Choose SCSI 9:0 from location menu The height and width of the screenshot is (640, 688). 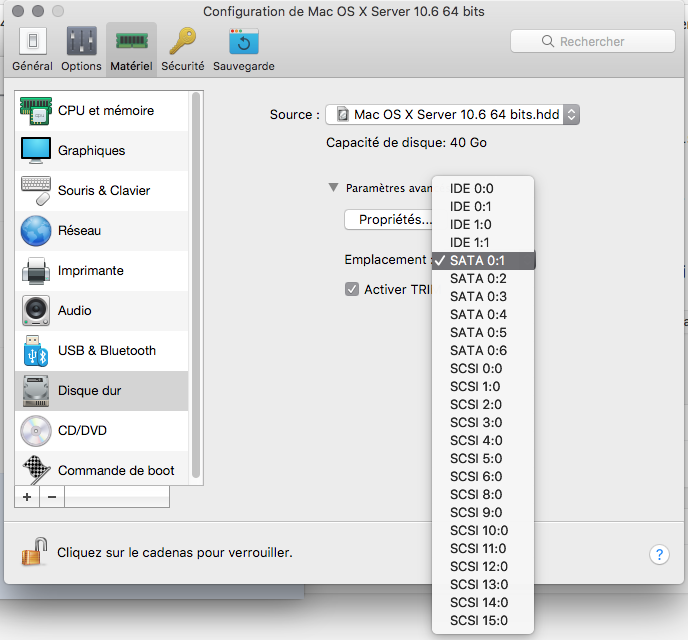coord(483,512)
